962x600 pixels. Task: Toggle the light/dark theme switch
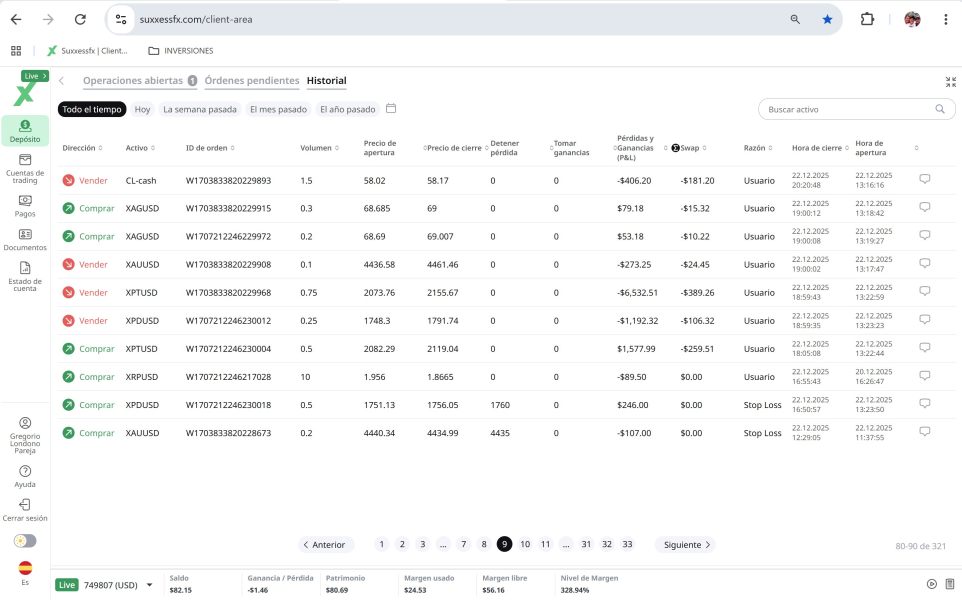[25, 541]
